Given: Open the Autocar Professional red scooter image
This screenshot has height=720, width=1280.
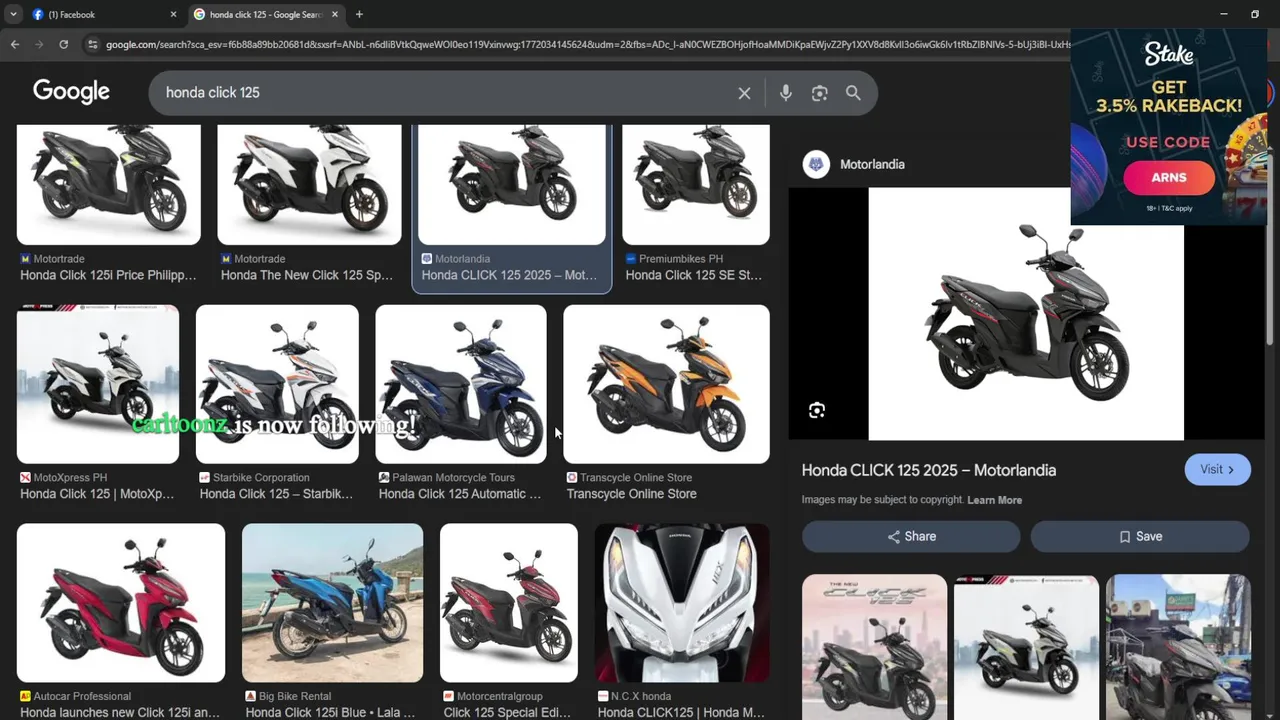Looking at the screenshot, I should [121, 603].
